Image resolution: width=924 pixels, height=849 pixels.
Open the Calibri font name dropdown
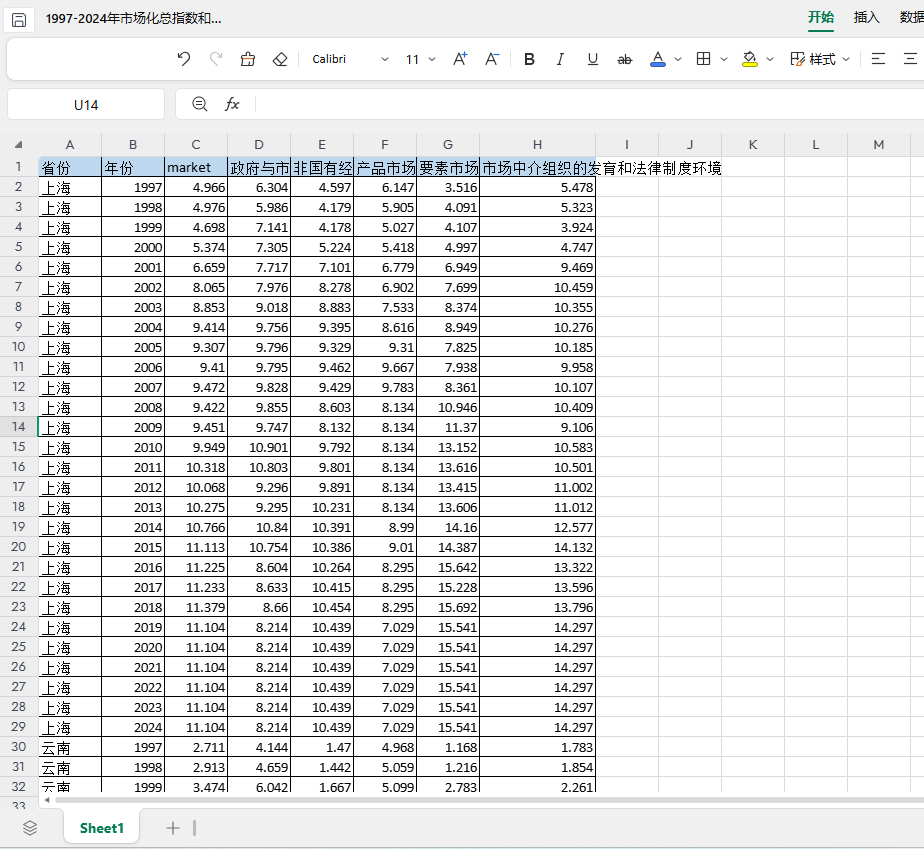point(350,59)
